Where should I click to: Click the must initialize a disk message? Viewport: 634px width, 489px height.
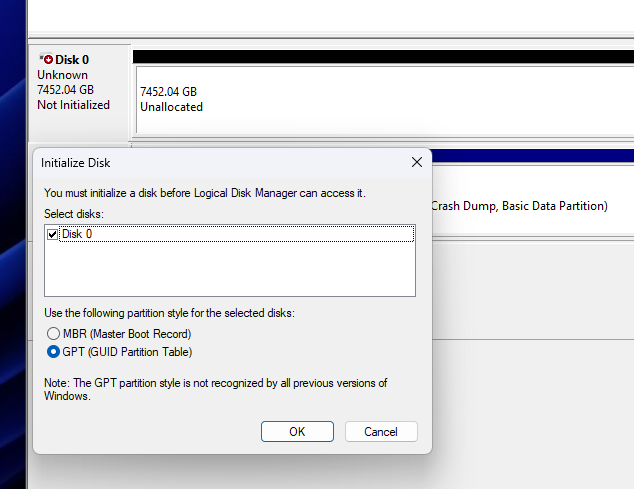[205, 192]
